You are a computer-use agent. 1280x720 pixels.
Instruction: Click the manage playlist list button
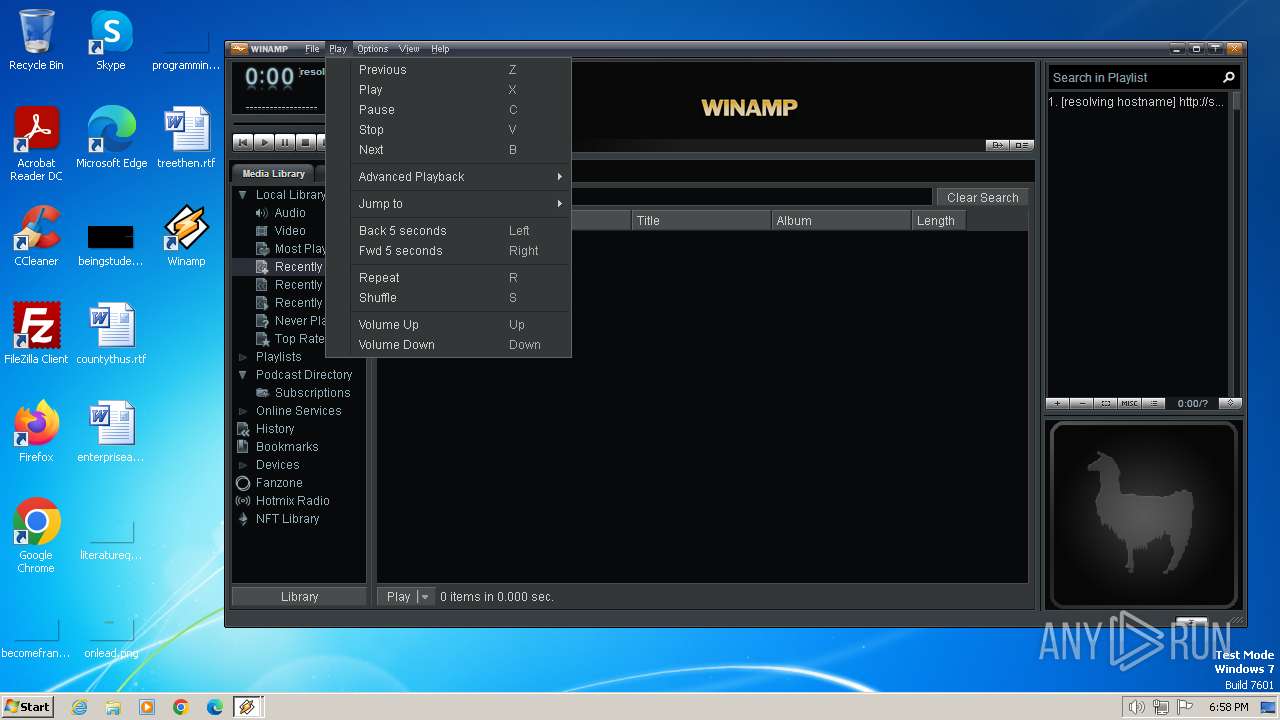coord(1153,404)
